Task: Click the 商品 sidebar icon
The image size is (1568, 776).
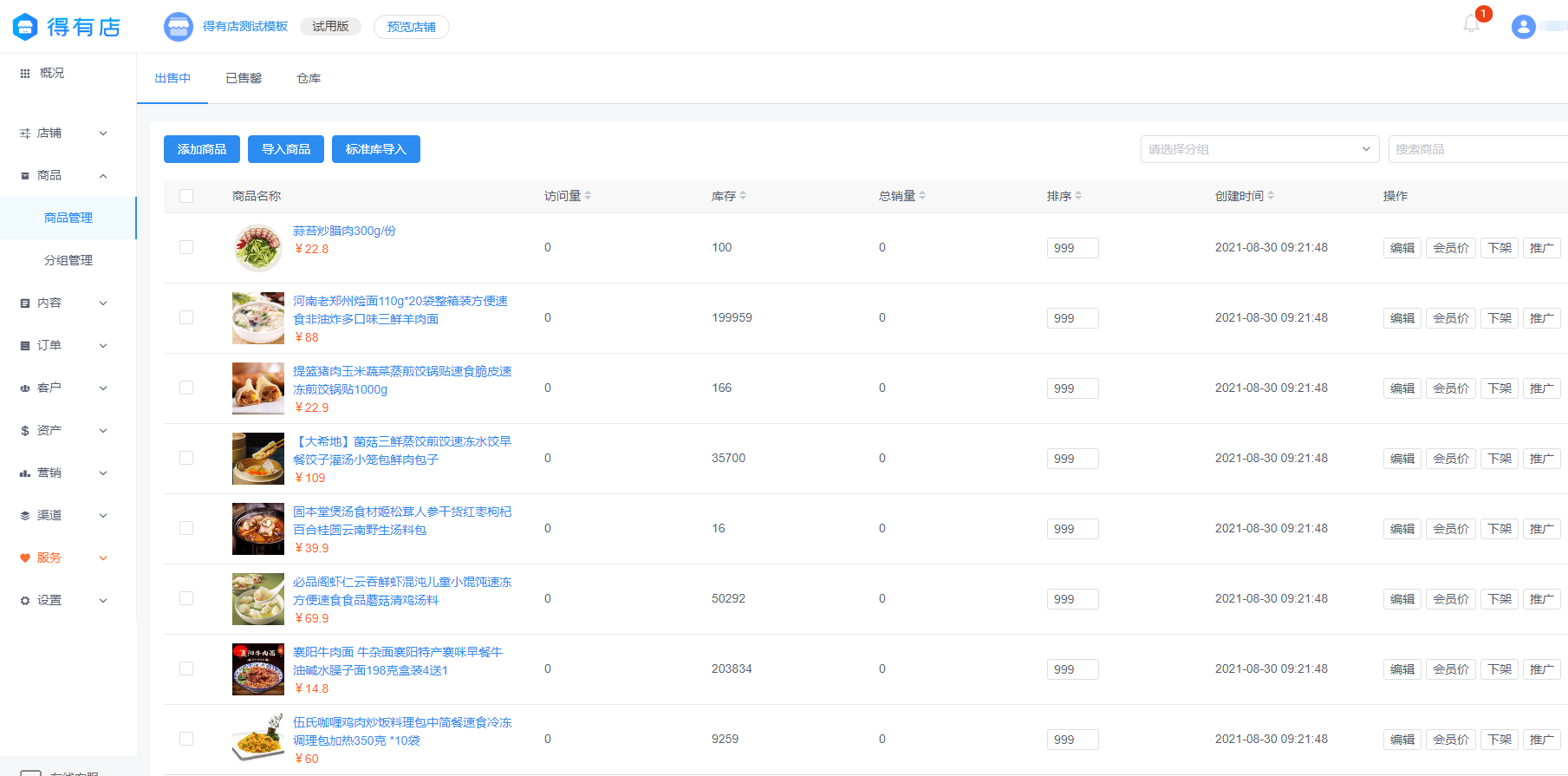Action: click(25, 176)
